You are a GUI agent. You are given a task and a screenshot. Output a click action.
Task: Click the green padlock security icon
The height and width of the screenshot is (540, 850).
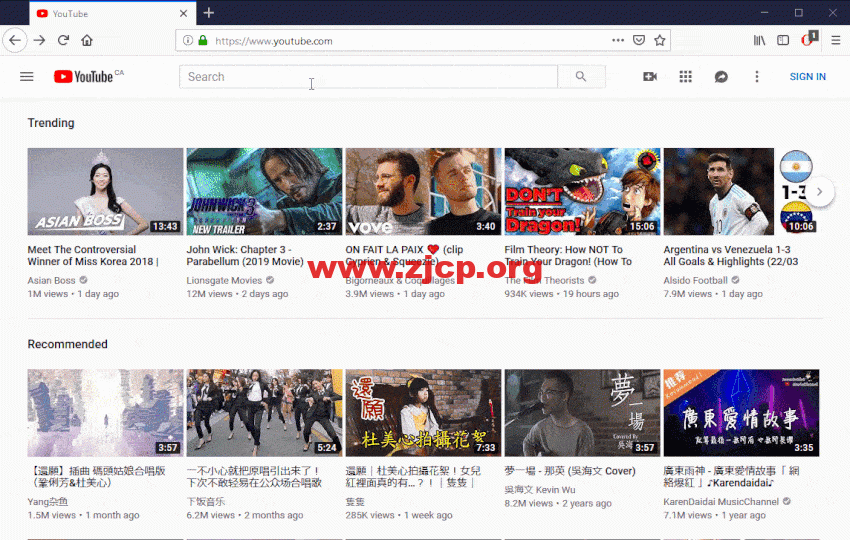pyautogui.click(x=203, y=41)
